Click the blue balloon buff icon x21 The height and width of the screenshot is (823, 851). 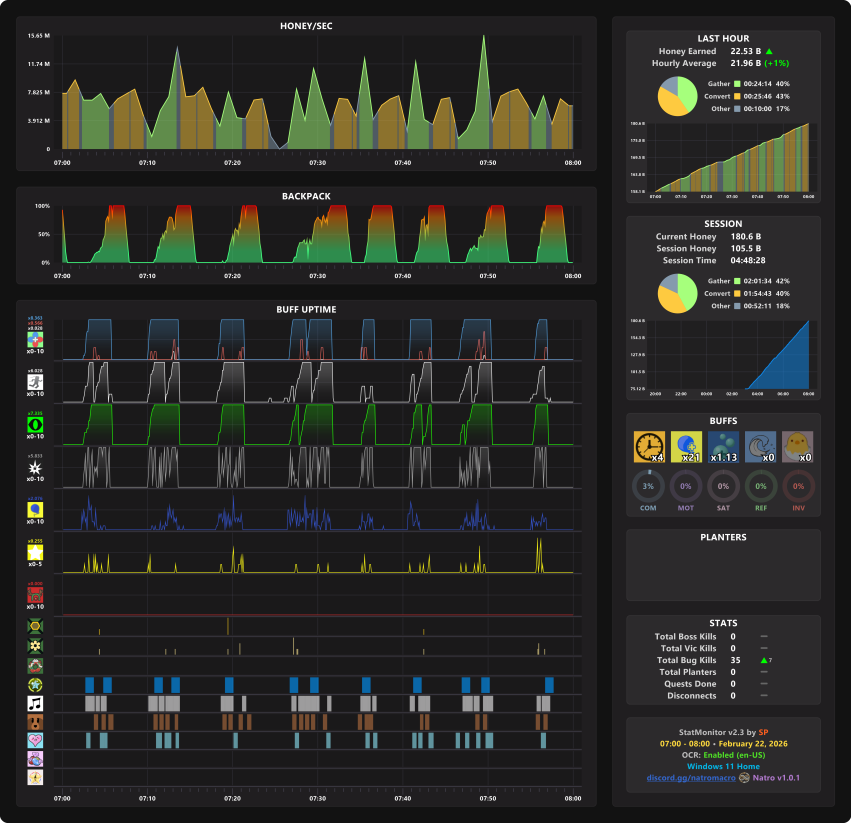[686, 447]
